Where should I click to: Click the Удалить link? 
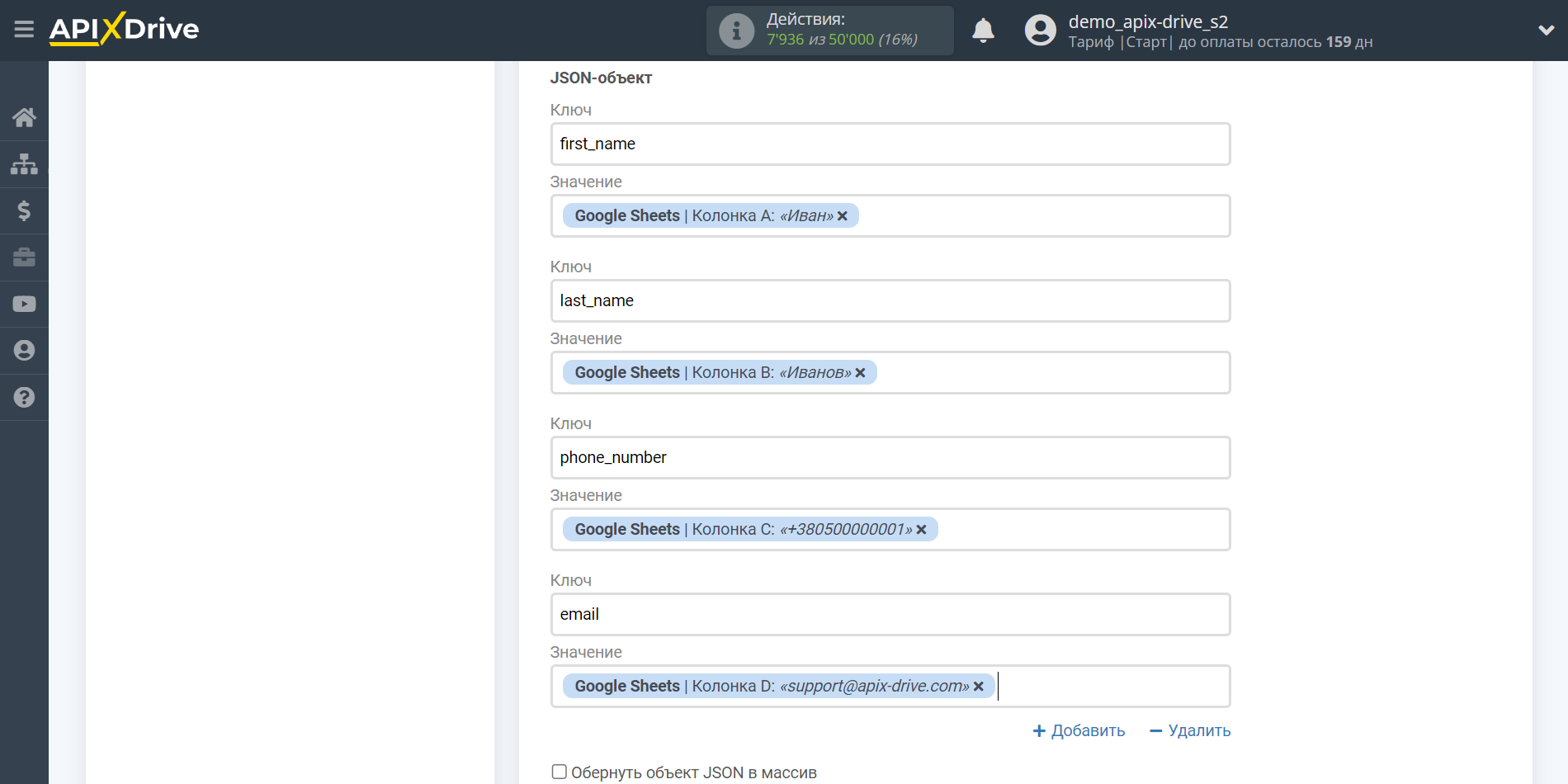point(1189,730)
